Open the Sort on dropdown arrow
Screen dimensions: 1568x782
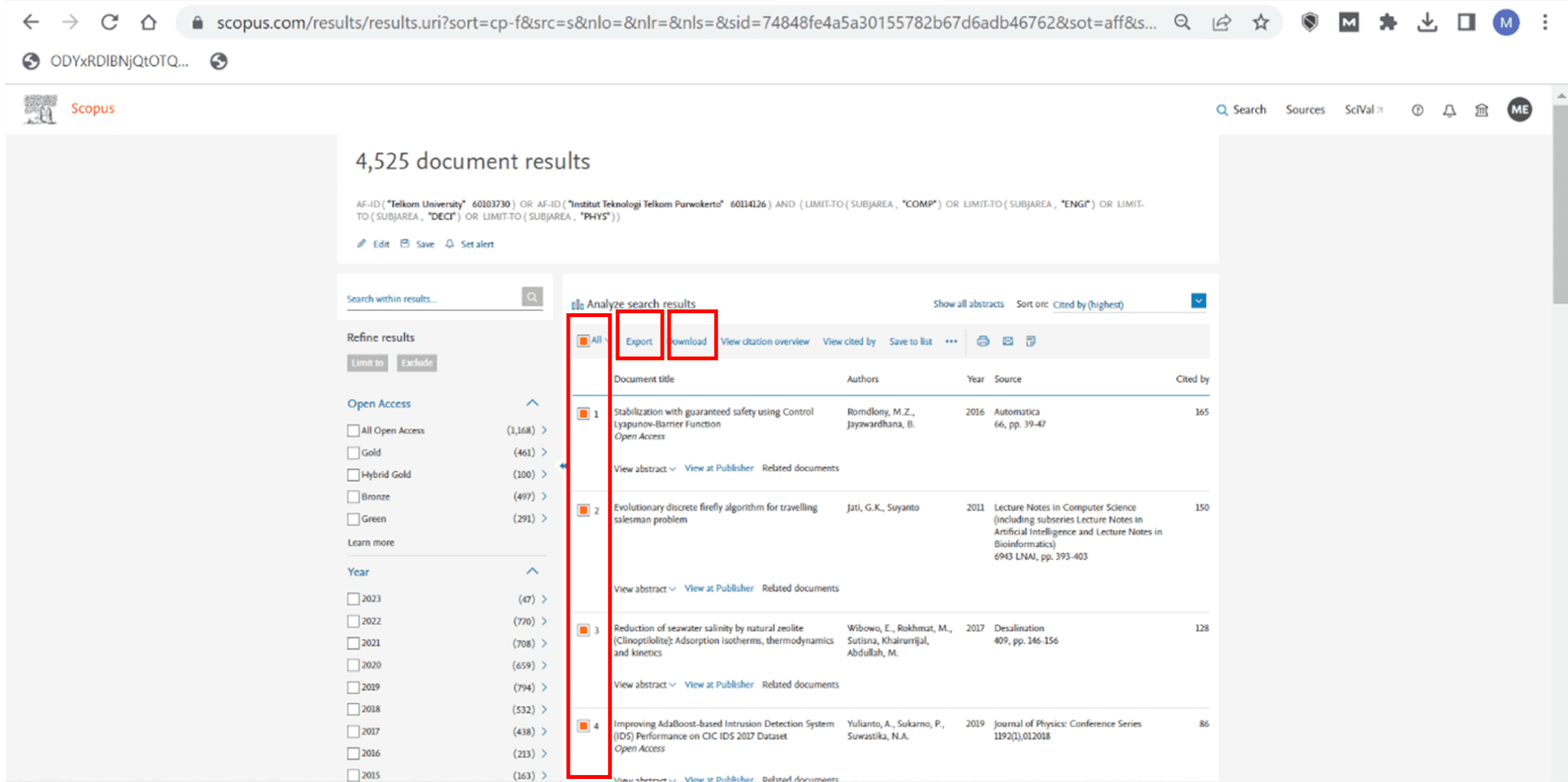tap(1198, 301)
